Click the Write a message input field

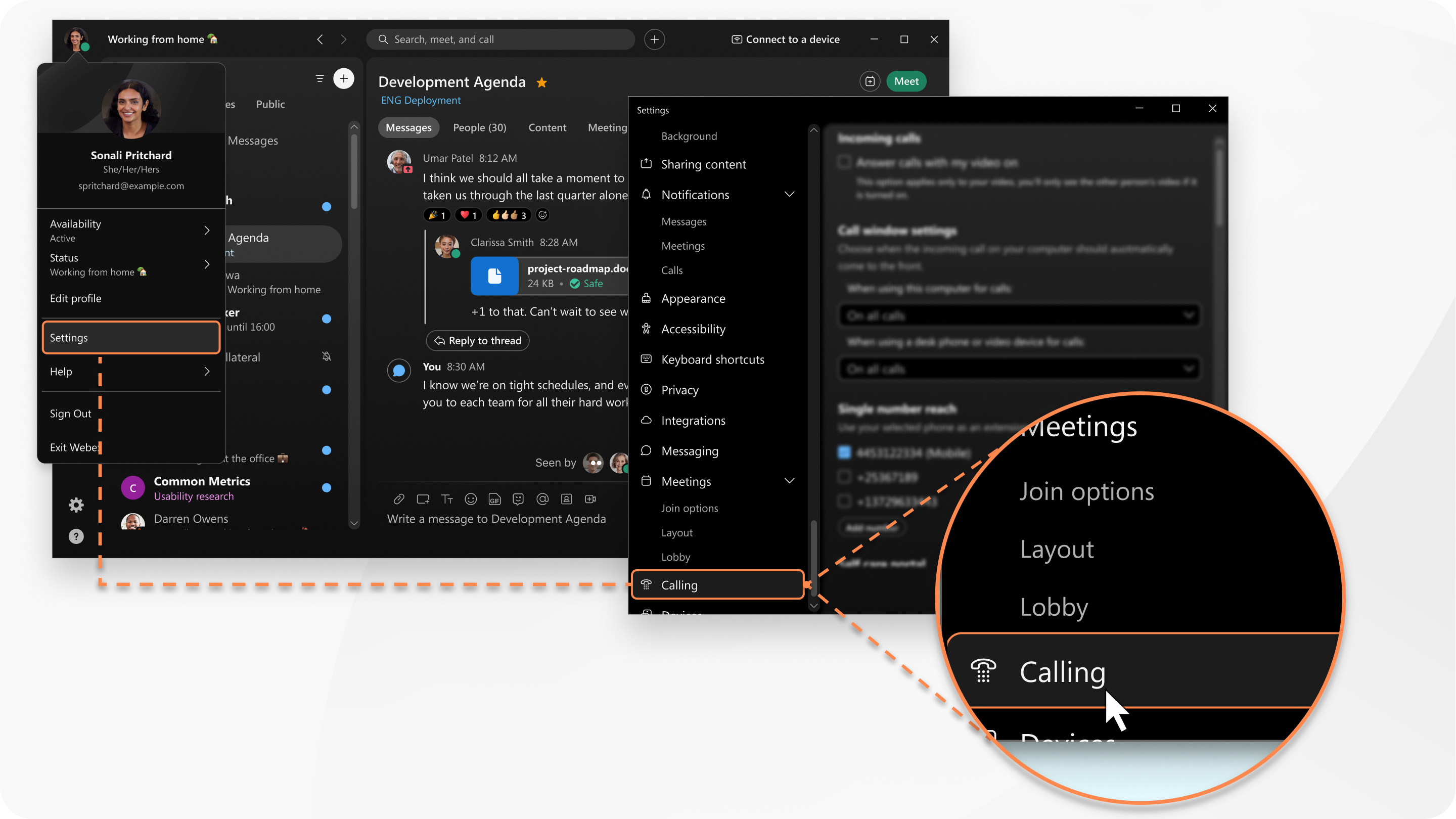(x=497, y=518)
